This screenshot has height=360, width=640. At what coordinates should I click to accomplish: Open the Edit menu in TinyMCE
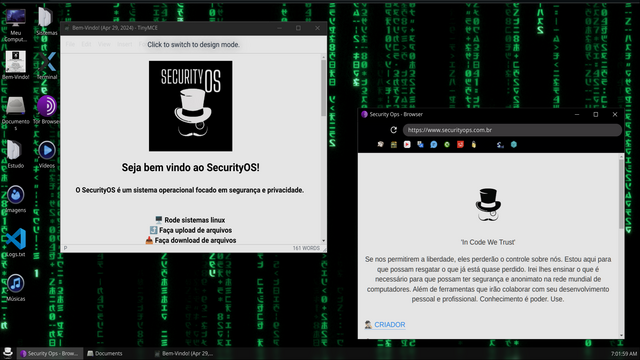click(86, 44)
